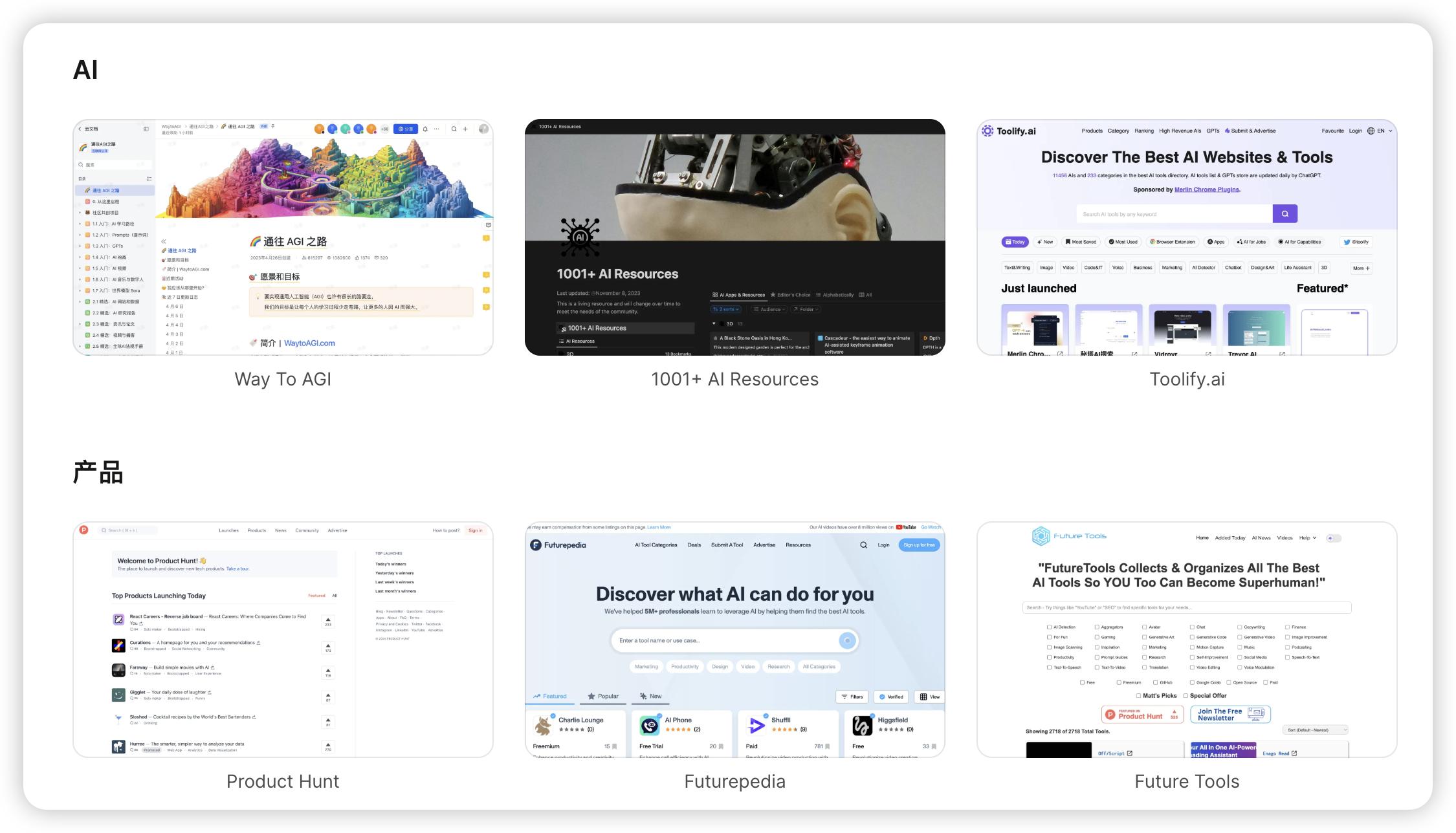This screenshot has width=1456, height=833.
Task: Open Launches menu in Product Hunt
Action: [x=228, y=530]
